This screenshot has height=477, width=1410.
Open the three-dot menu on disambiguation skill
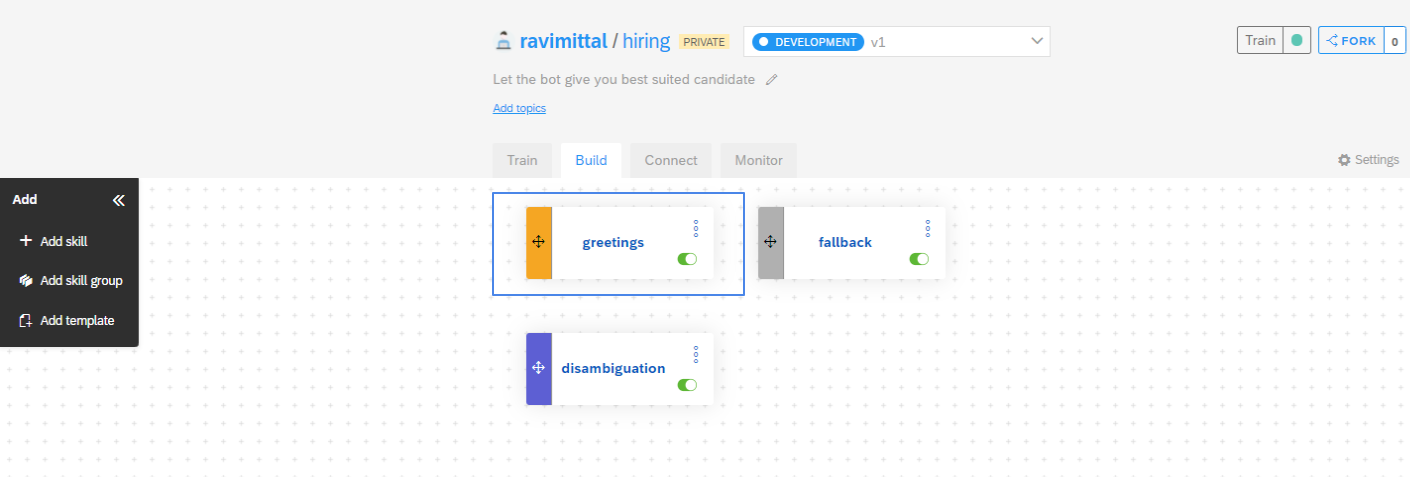[696, 354]
